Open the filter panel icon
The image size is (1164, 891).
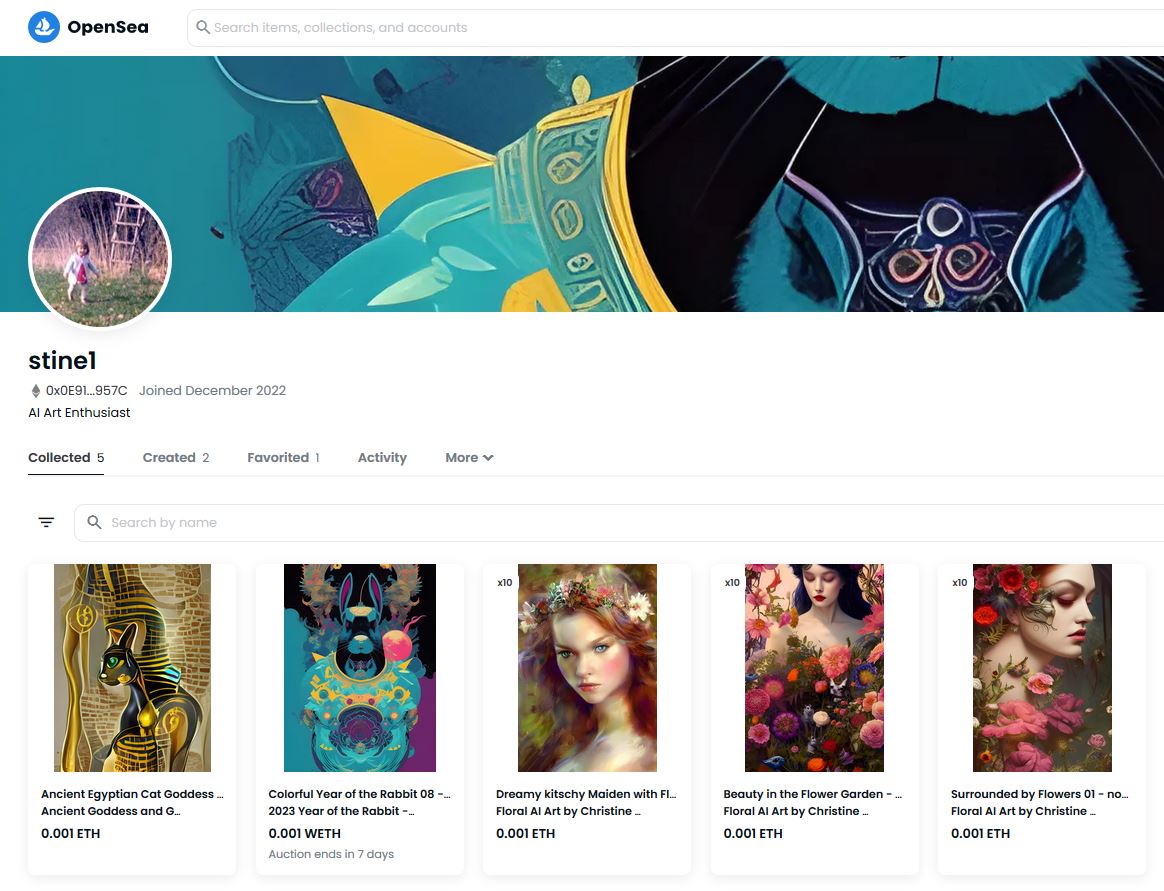45,521
